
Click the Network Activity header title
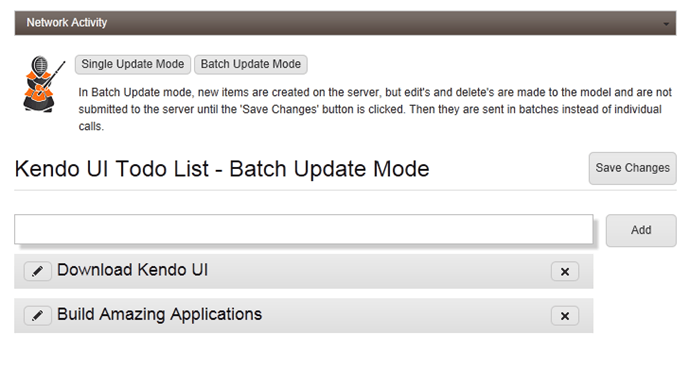click(66, 22)
